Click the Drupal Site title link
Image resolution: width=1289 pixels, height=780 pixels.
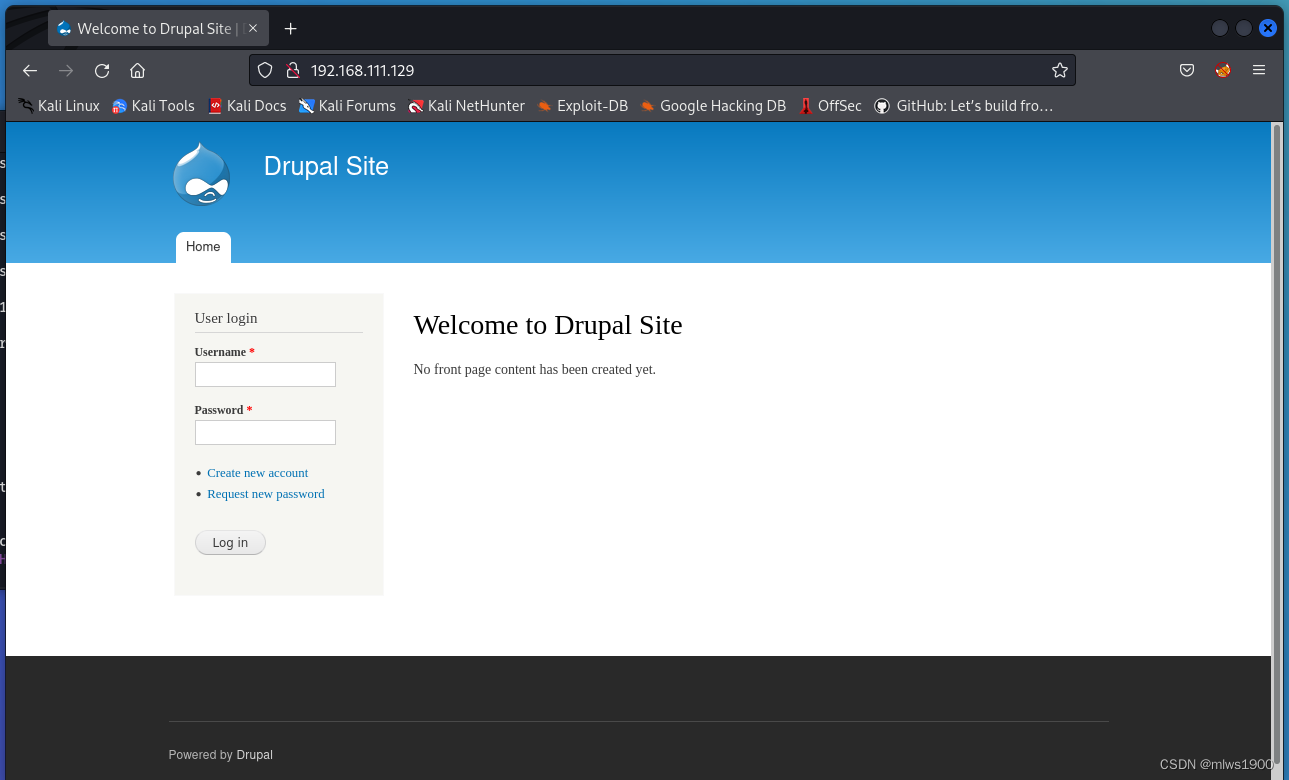(x=326, y=166)
